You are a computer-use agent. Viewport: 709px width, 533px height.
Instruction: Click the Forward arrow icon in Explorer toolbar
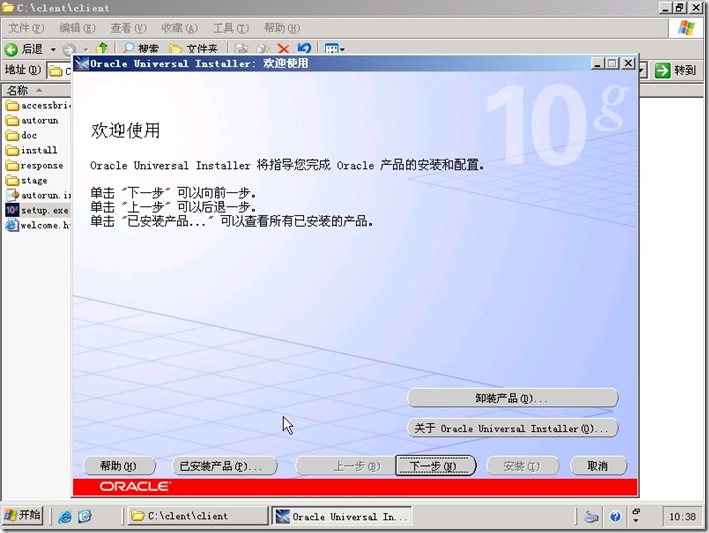[x=69, y=49]
